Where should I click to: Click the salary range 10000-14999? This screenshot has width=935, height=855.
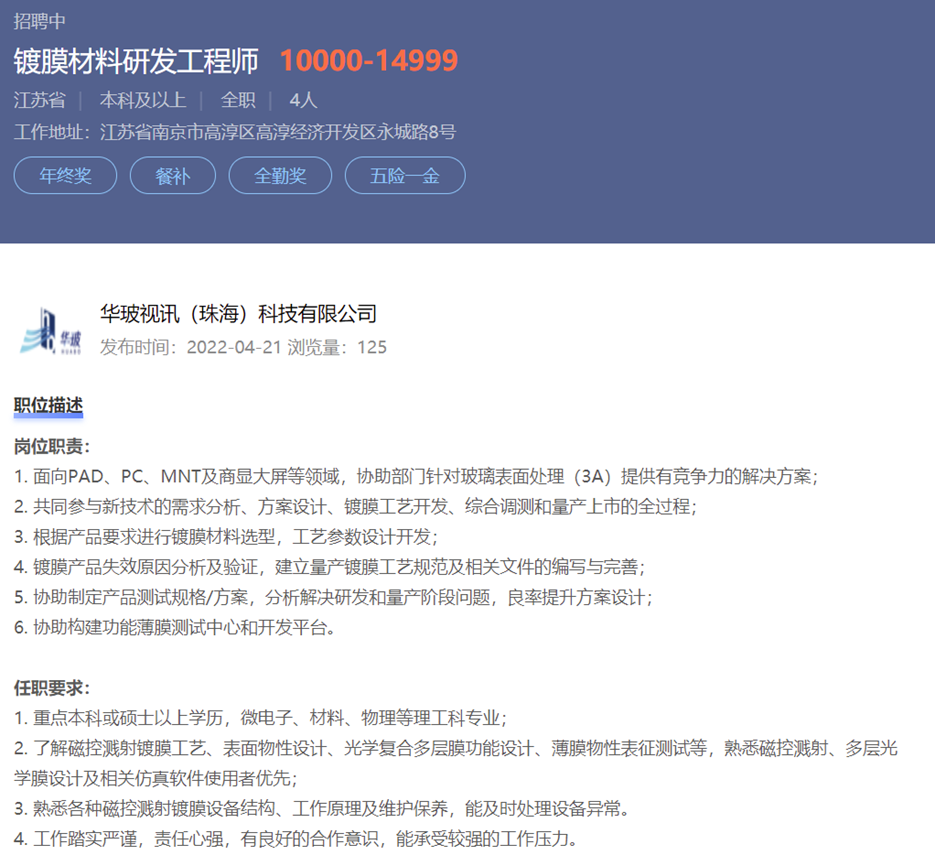[x=369, y=60]
